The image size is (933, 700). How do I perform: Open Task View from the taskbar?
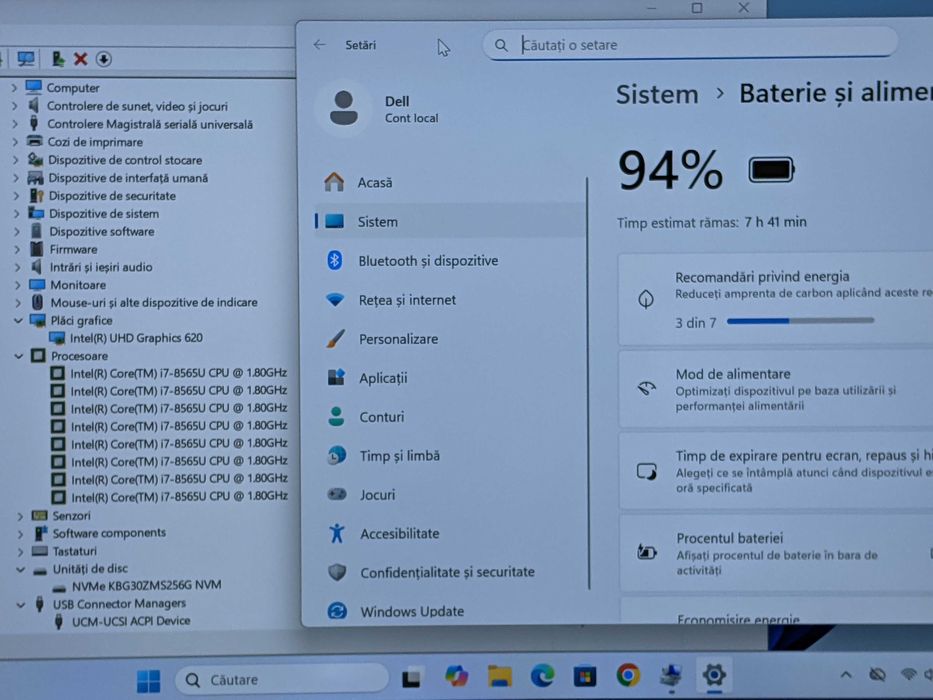[x=412, y=678]
